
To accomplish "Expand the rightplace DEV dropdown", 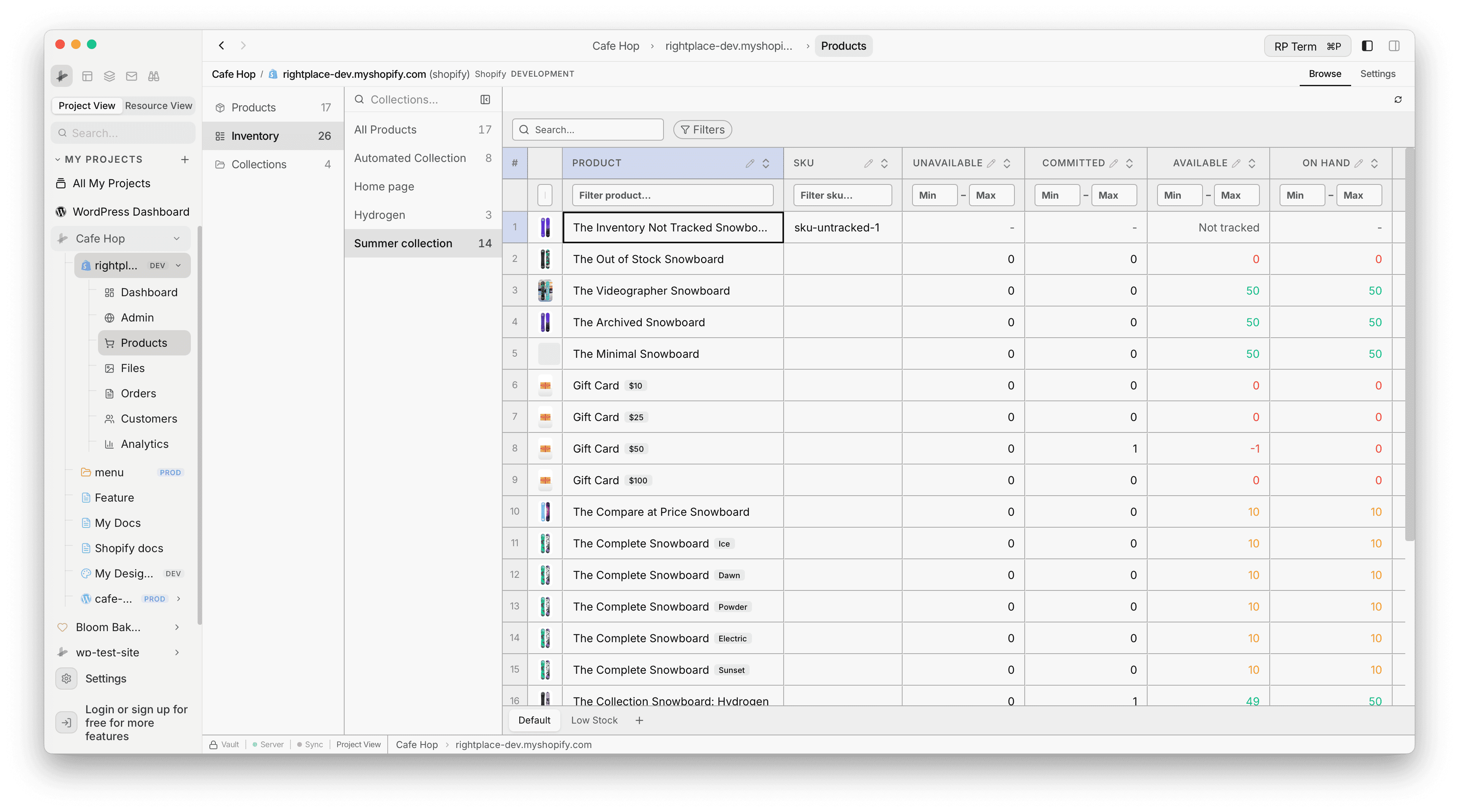I will (179, 265).
